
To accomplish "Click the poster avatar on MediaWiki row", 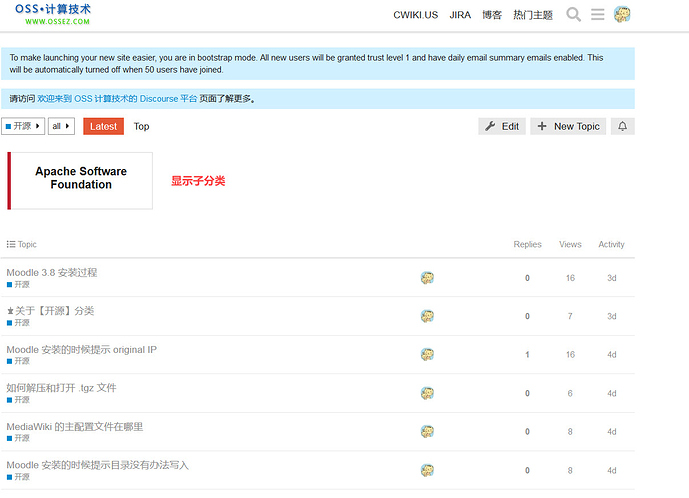I will click(x=427, y=431).
